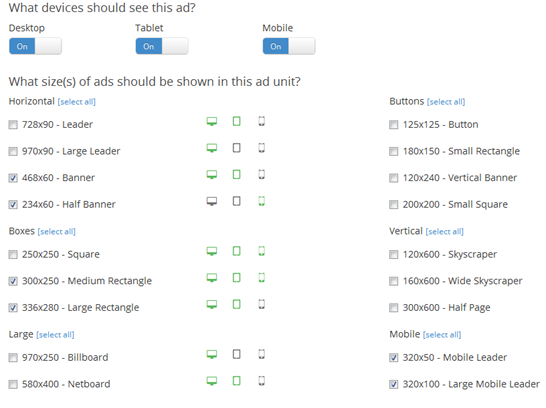Uncheck the 320x100 Large Mobile Leader checkbox
Screen dimensions: 546x408
[393, 384]
